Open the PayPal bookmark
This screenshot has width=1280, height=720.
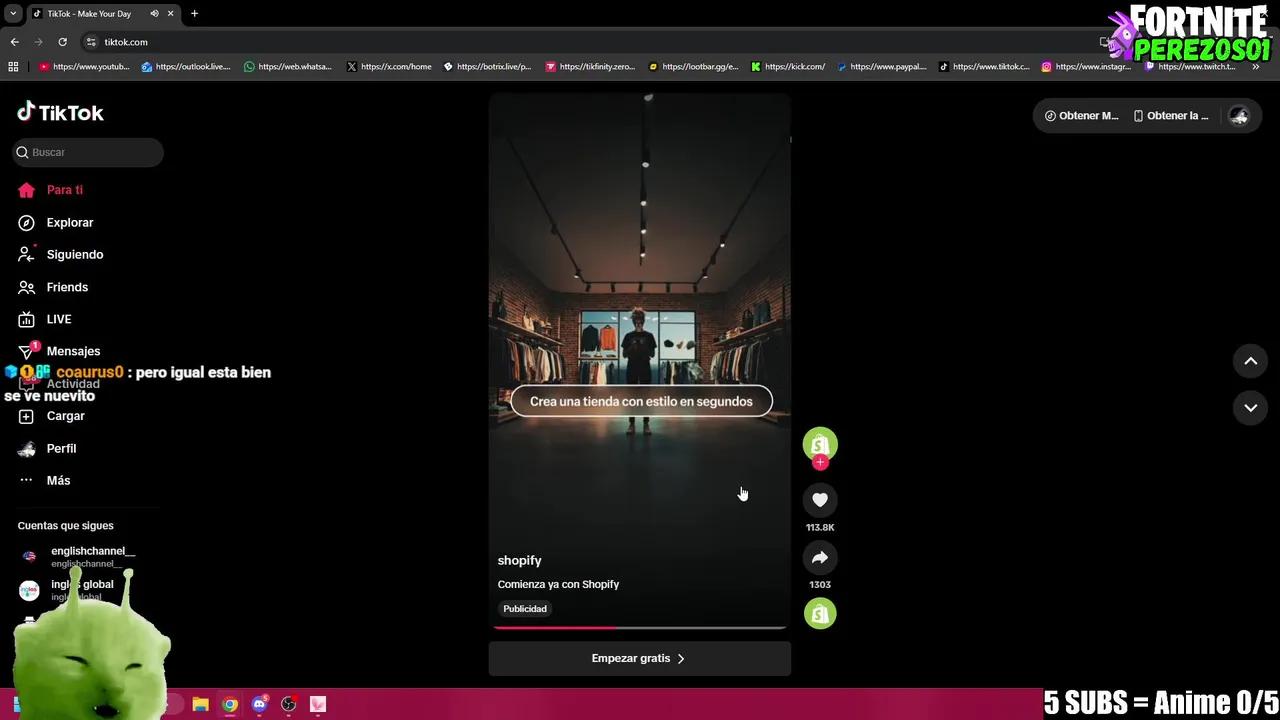coord(882,67)
